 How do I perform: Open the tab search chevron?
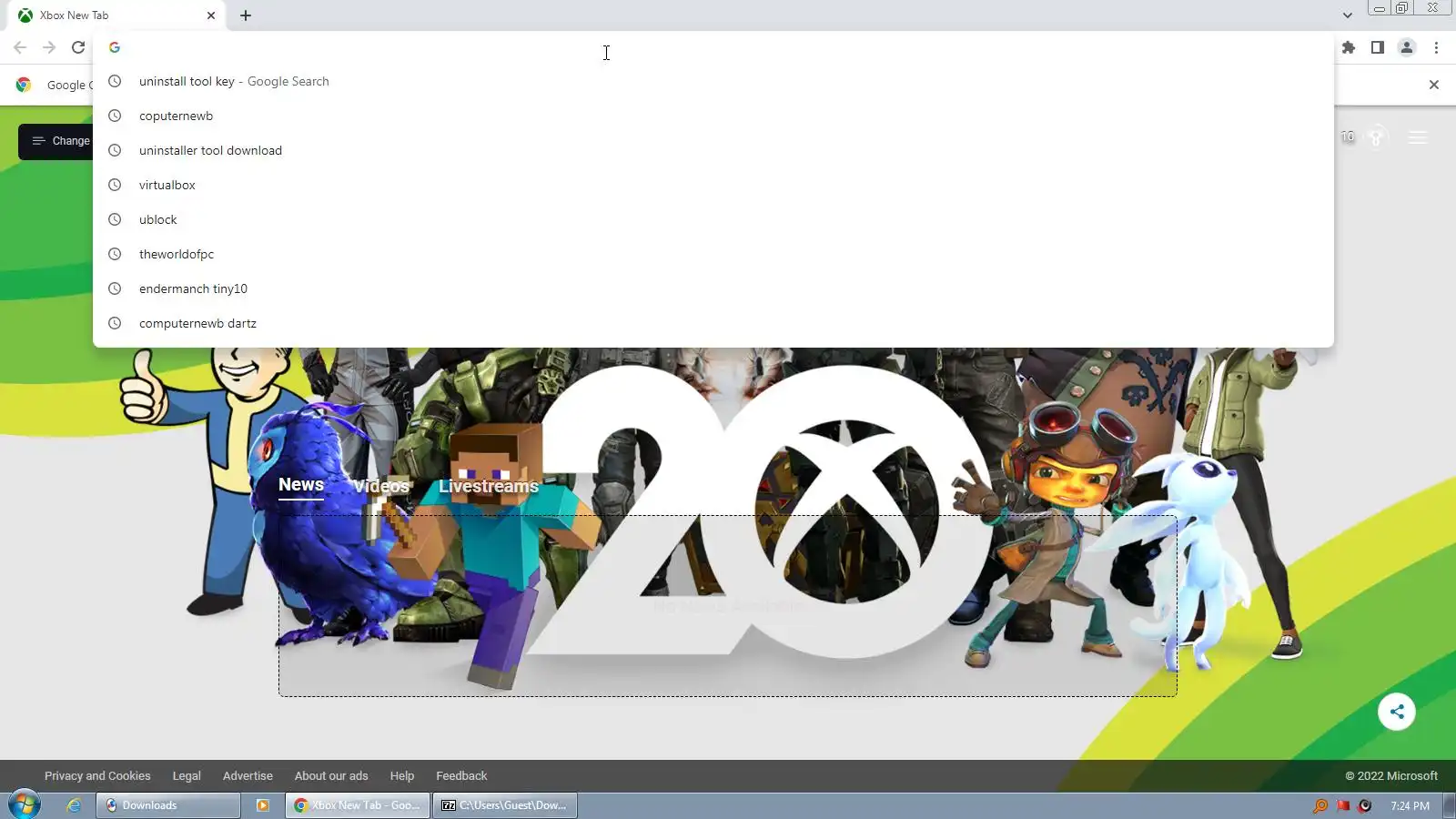(1348, 15)
